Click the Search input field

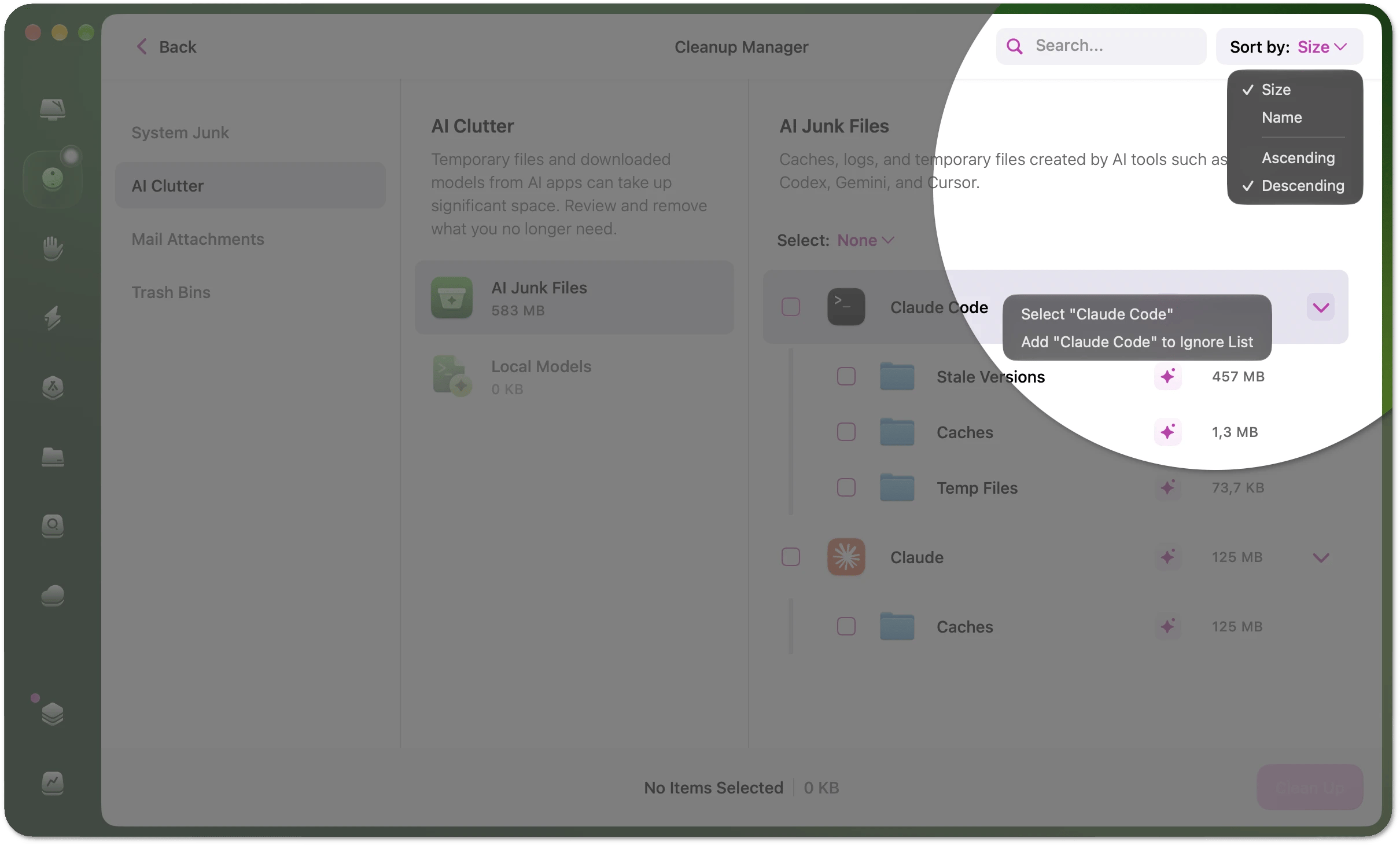tap(1101, 46)
